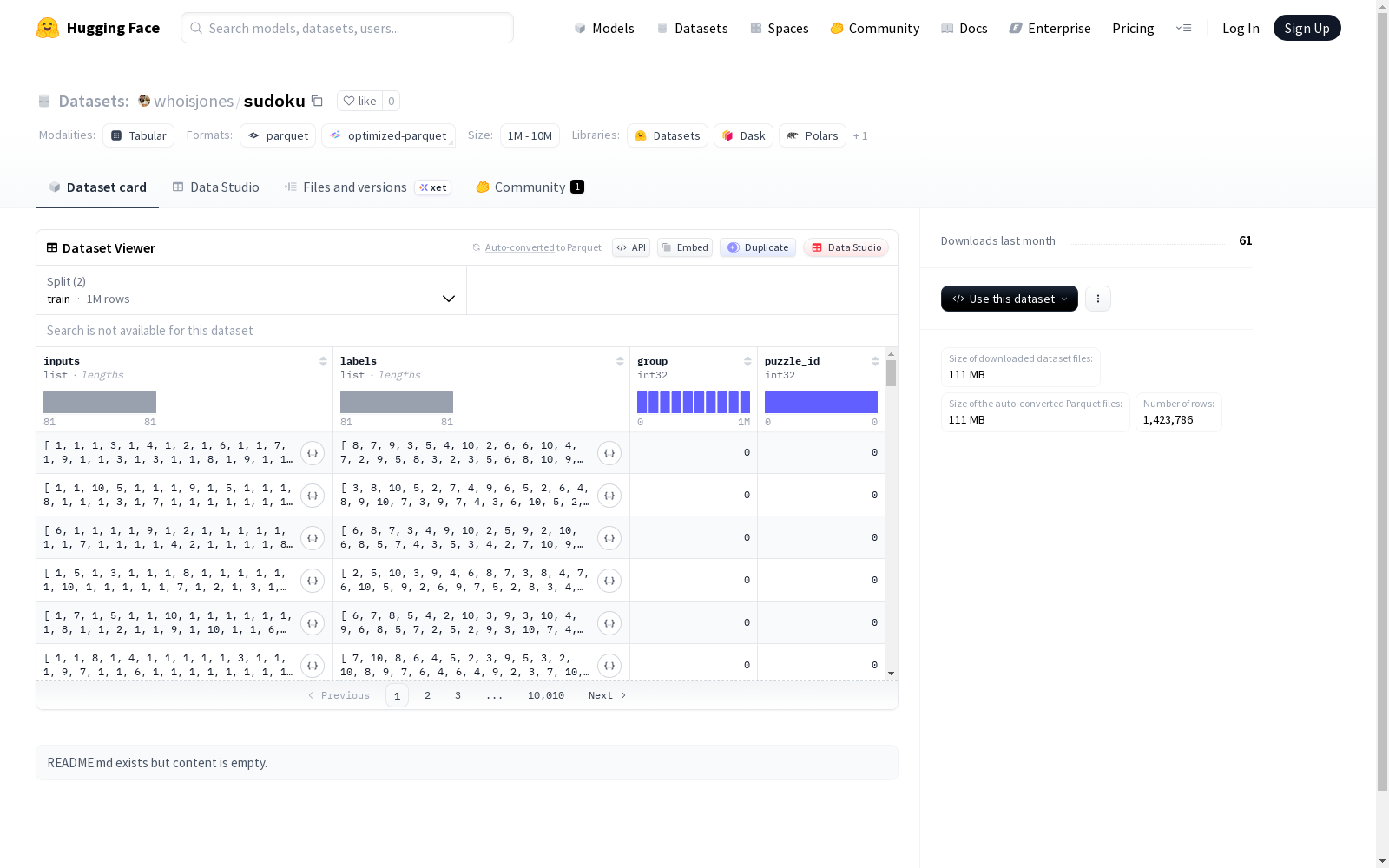Open the Files and versions tab

368,187
